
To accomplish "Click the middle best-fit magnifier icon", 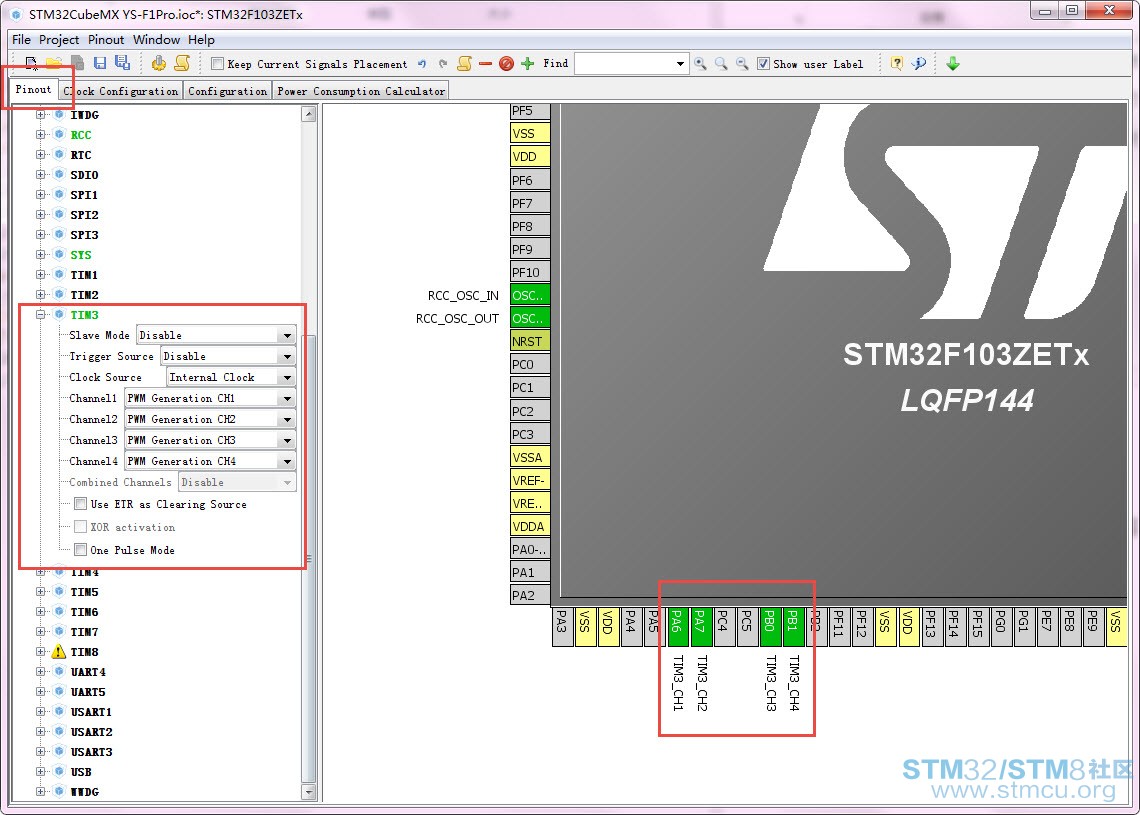I will [721, 64].
